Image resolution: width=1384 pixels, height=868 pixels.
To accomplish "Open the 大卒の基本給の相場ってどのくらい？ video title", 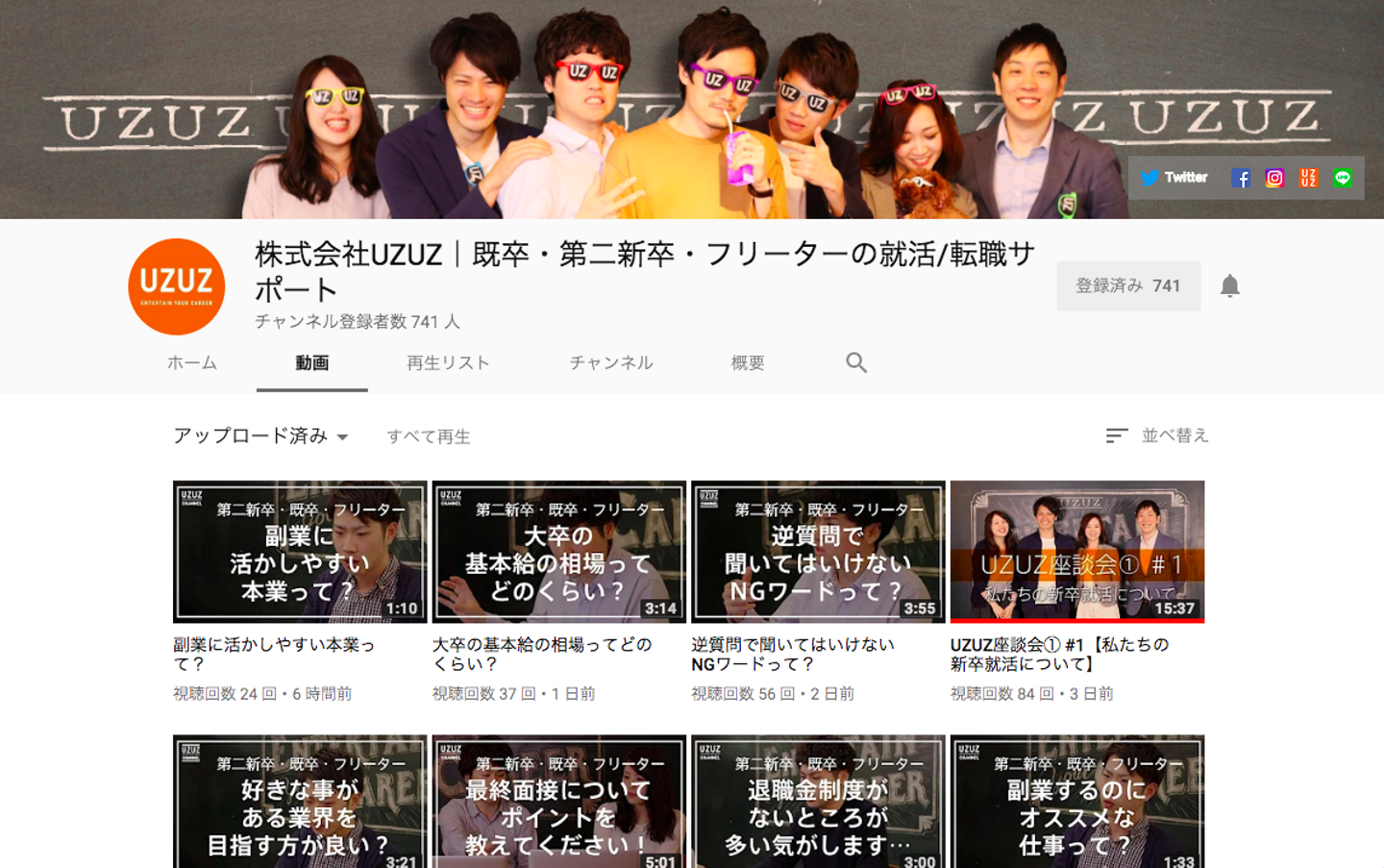I will (x=542, y=654).
